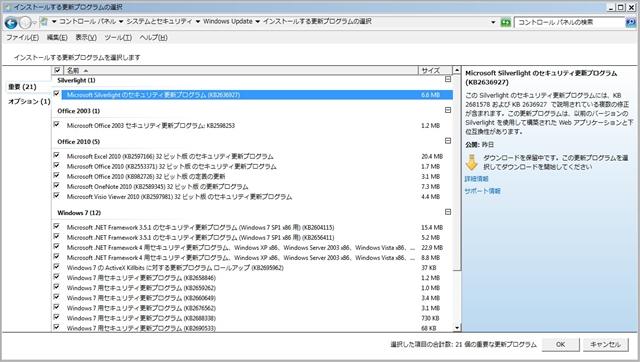The height and width of the screenshot is (362, 640).
Task: Go back with the blue back arrow
Action: click(11, 23)
